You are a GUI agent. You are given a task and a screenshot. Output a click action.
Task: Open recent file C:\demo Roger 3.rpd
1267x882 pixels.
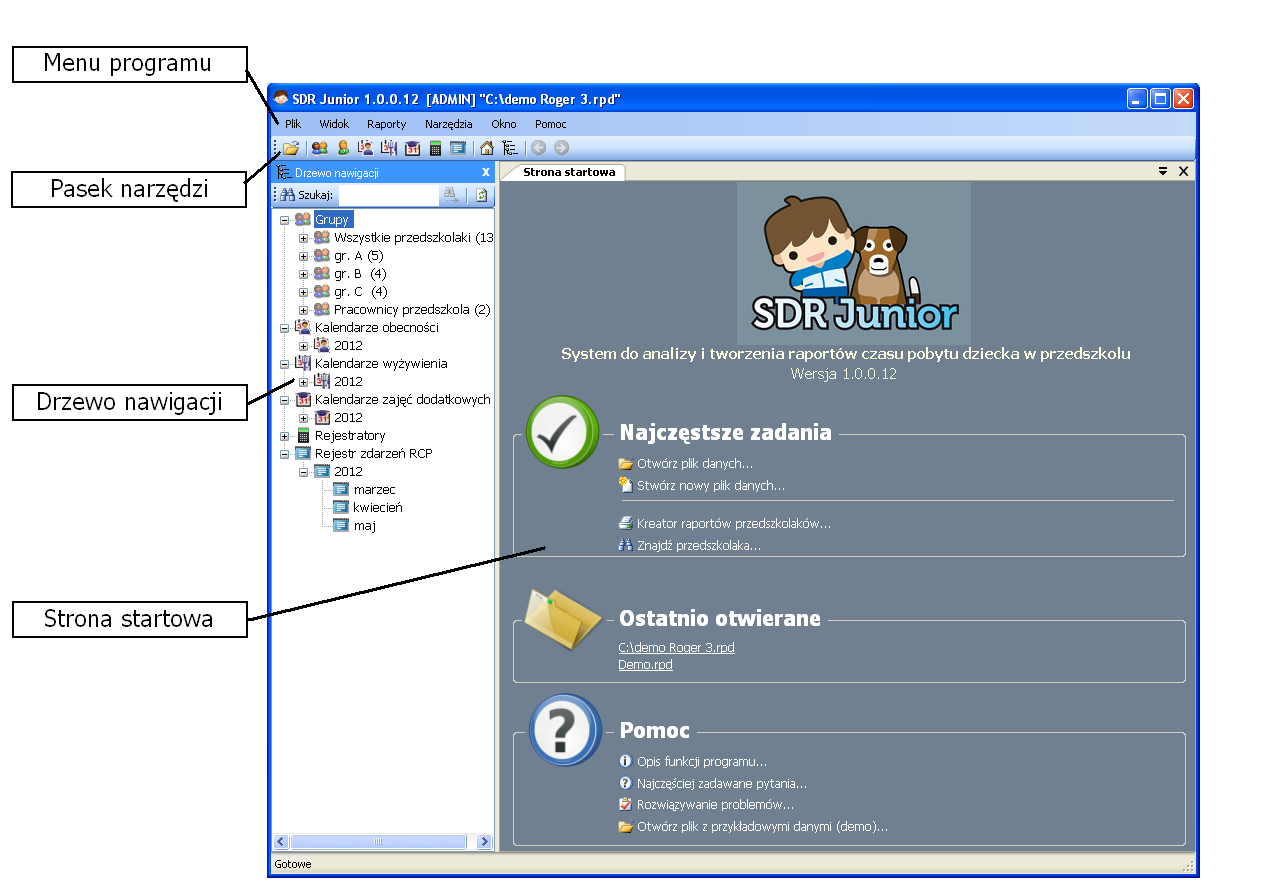pos(676,648)
